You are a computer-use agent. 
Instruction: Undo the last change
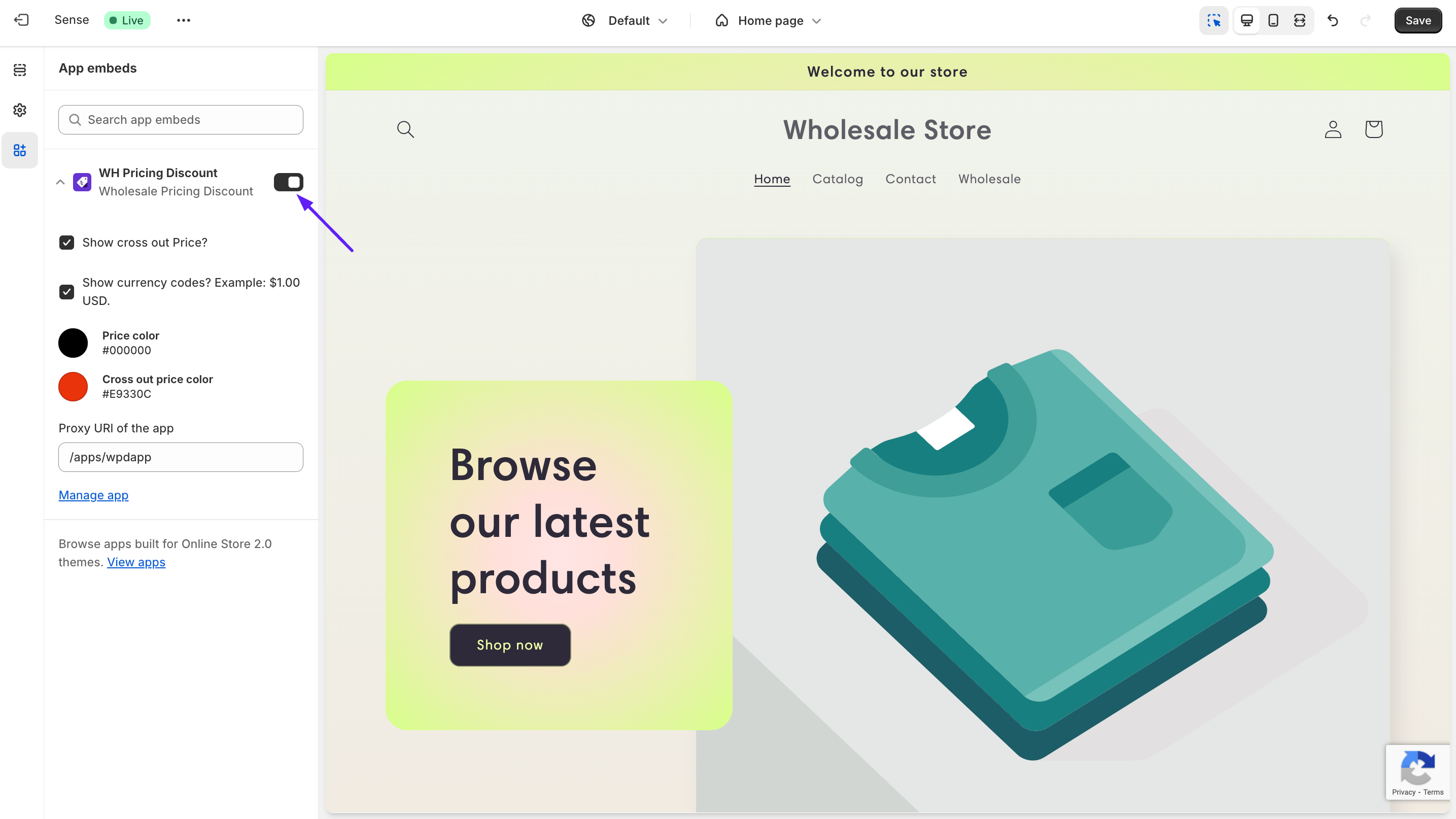click(x=1333, y=20)
